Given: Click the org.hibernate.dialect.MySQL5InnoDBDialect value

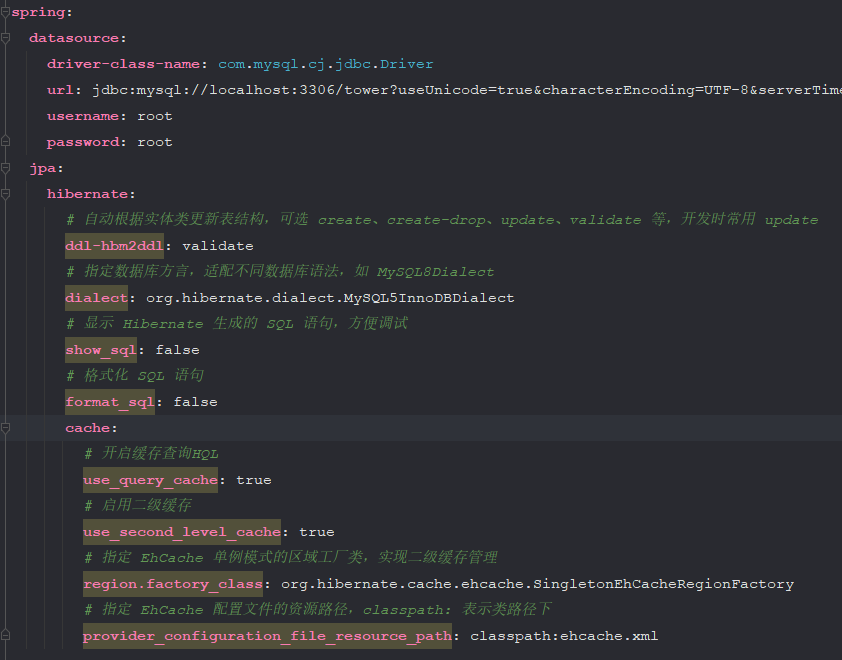Looking at the screenshot, I should tap(330, 298).
